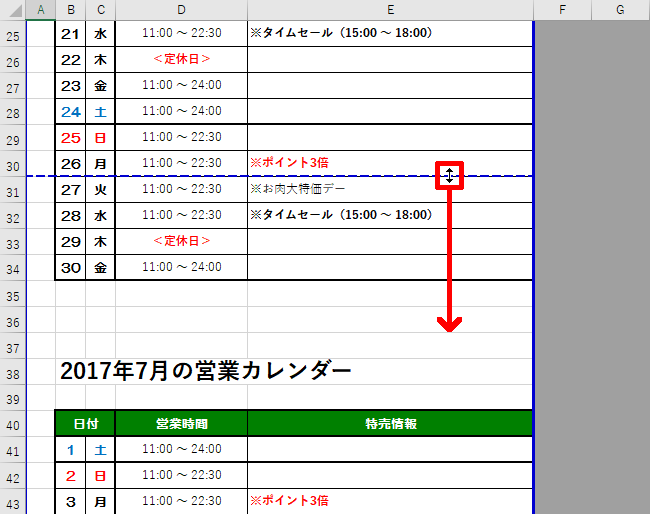Click weekday cell 水 in row 25
This screenshot has width=650, height=514.
tap(100, 34)
